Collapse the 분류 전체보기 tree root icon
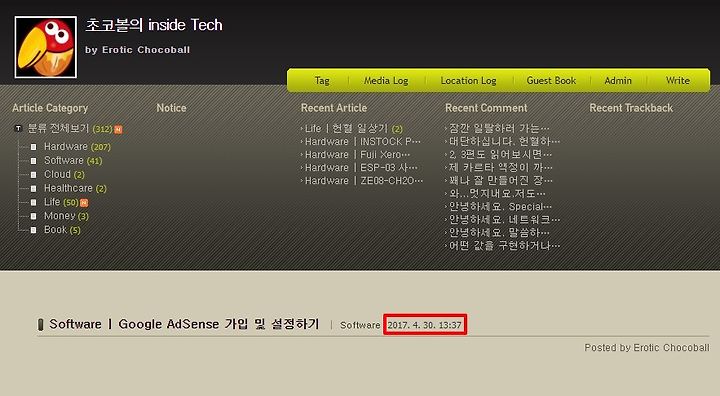The height and width of the screenshot is (396, 720). (x=18, y=129)
